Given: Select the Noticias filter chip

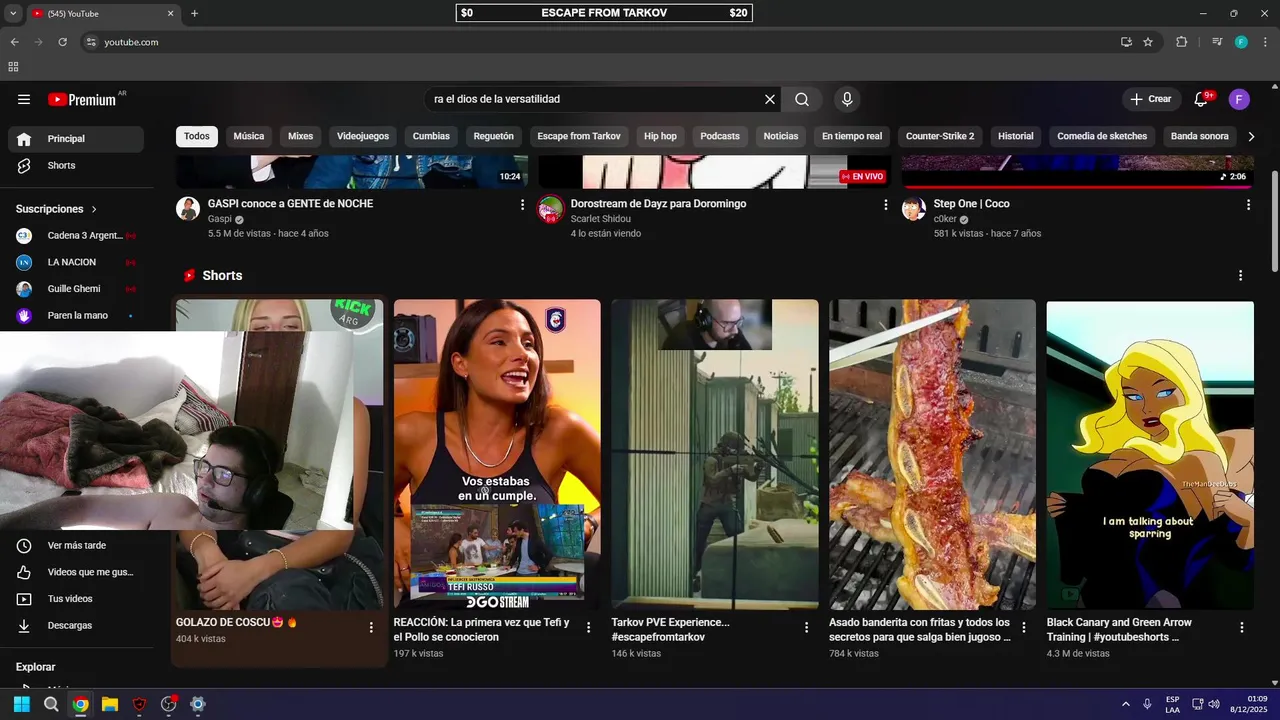Looking at the screenshot, I should point(781,136).
